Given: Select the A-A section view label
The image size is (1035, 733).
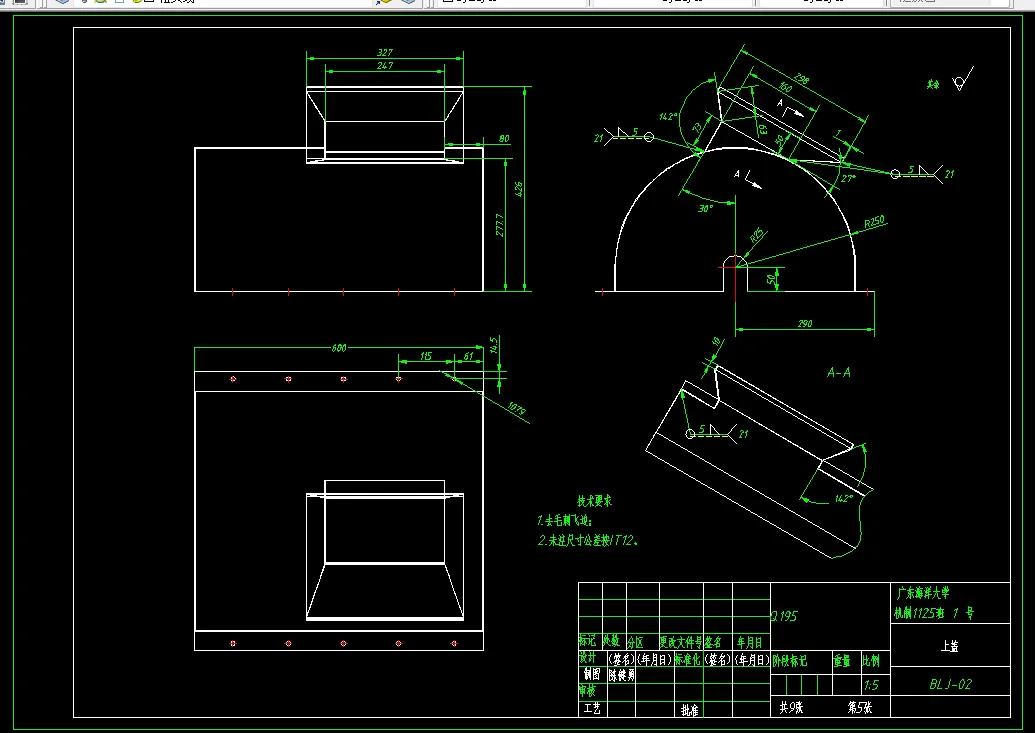Looking at the screenshot, I should tap(839, 372).
